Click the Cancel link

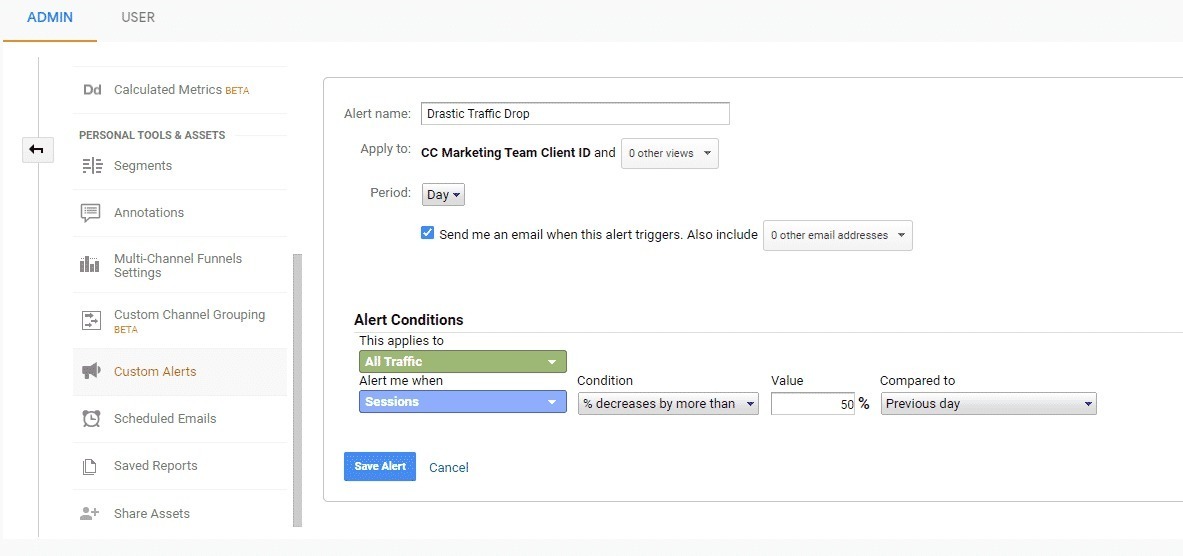449,468
